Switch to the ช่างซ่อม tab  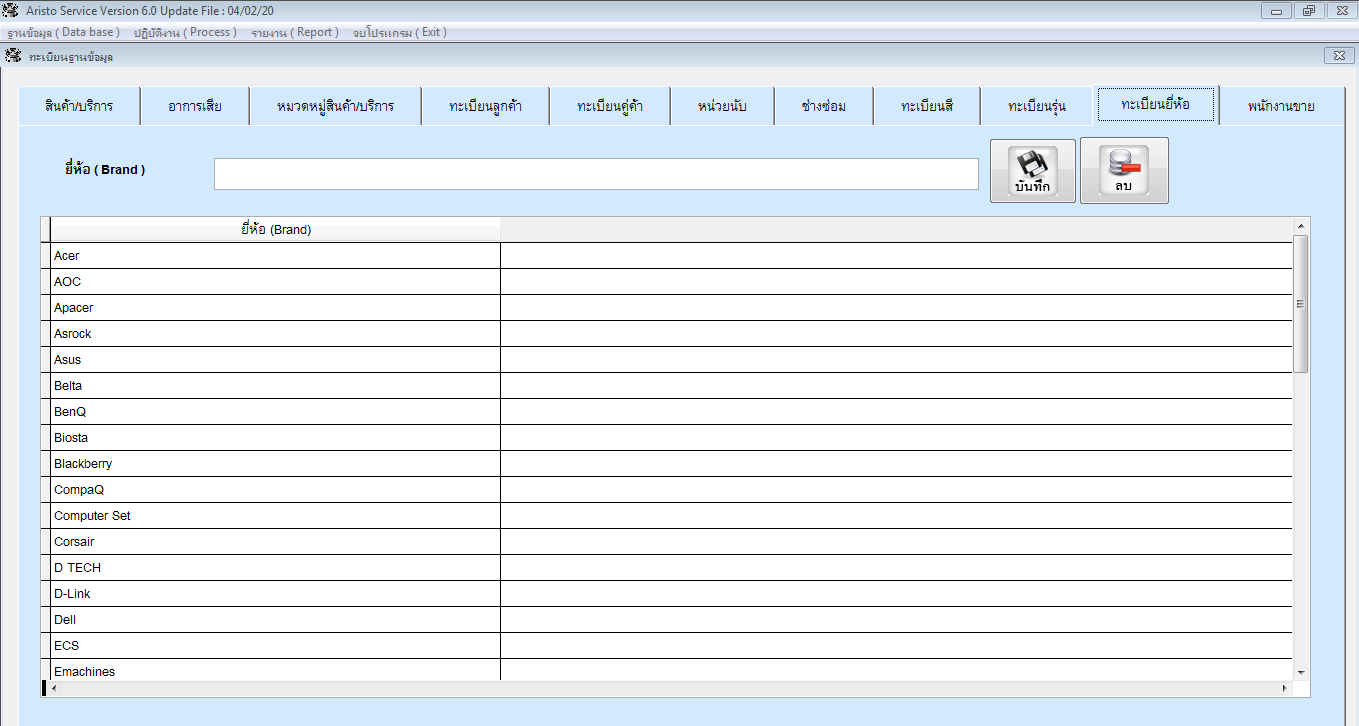[824, 106]
